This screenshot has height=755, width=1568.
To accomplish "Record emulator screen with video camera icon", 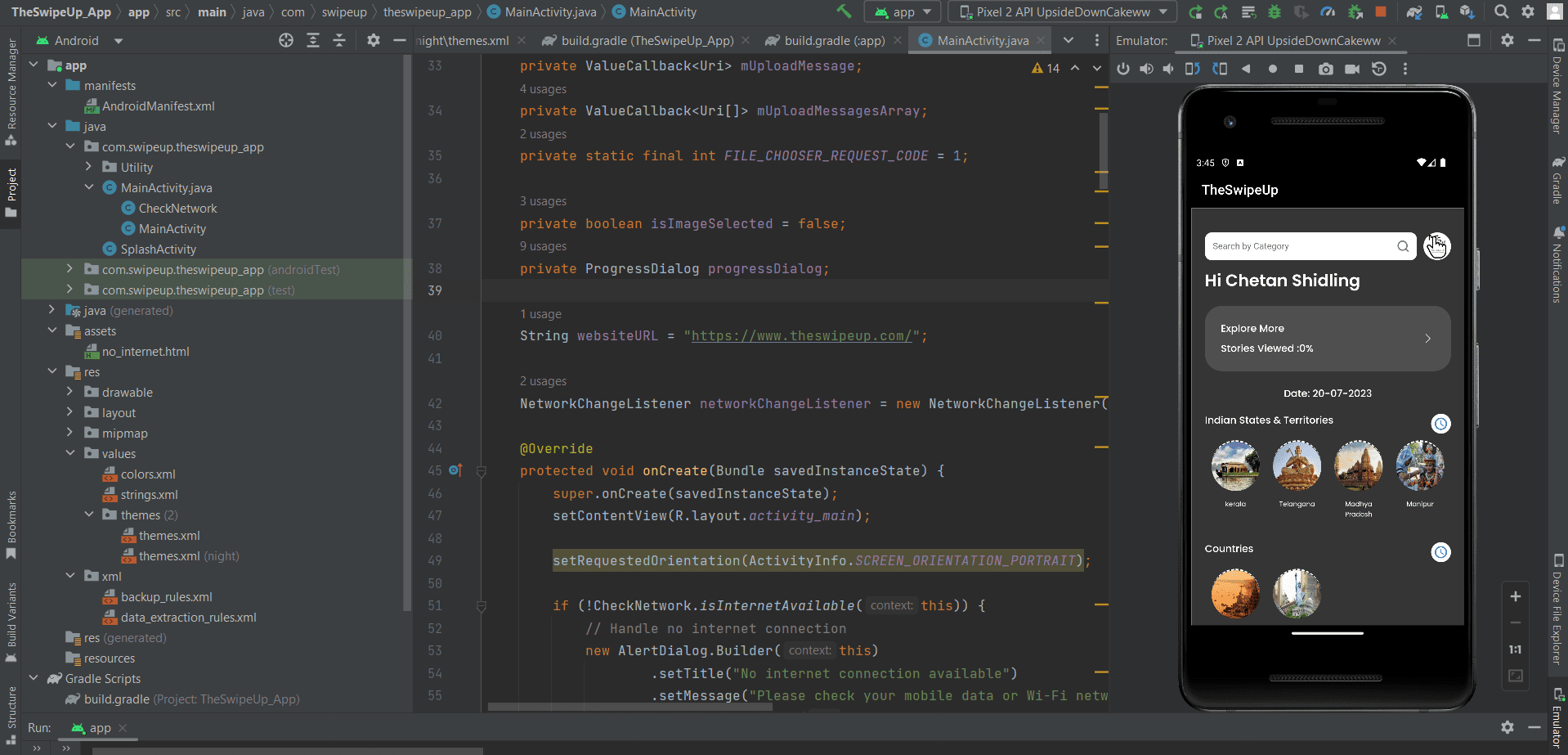I will point(1352,70).
